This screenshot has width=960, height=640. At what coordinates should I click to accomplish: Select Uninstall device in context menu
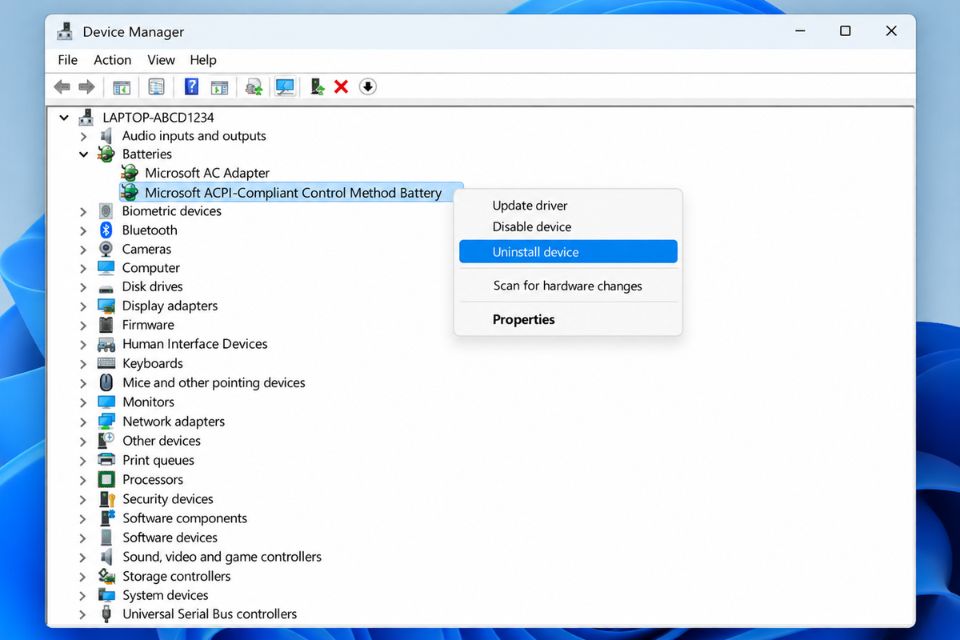[568, 252]
